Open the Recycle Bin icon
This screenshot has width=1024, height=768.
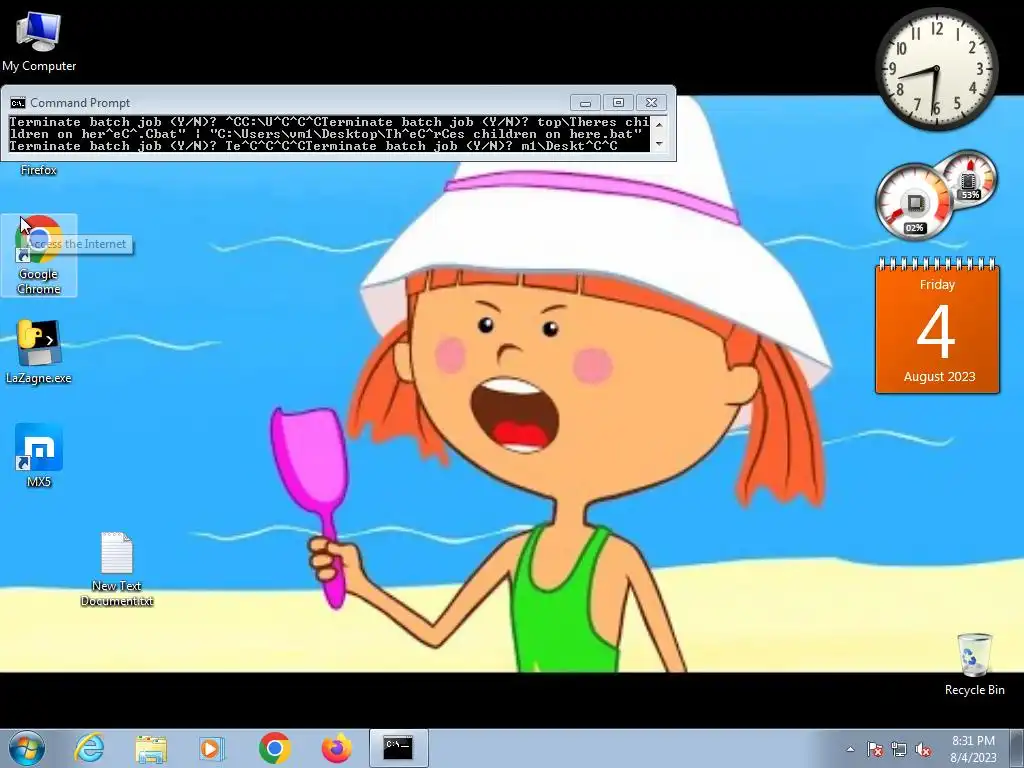click(x=974, y=664)
